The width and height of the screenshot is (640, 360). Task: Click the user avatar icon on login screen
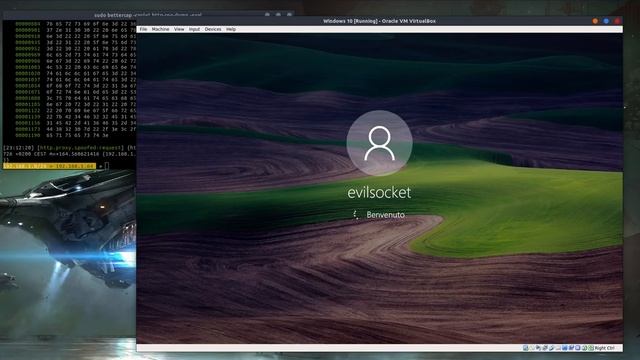(x=379, y=143)
